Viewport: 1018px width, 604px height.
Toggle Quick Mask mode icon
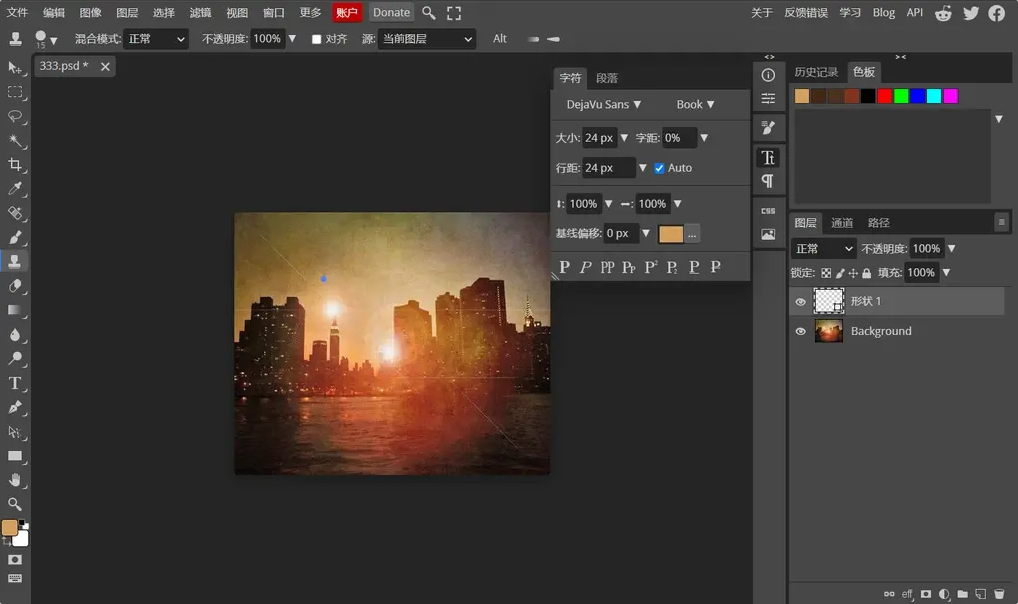pos(15,560)
